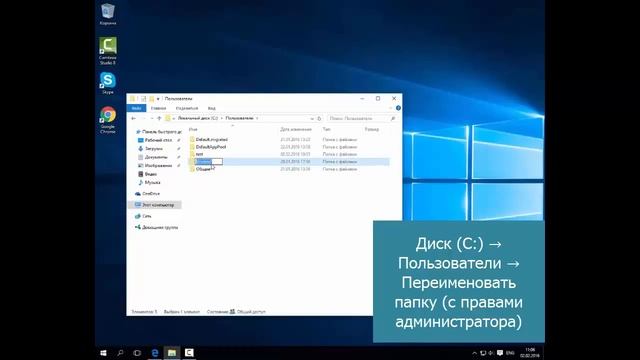Open the Skype desktop shortcut
This screenshot has height=360, width=640.
108,83
